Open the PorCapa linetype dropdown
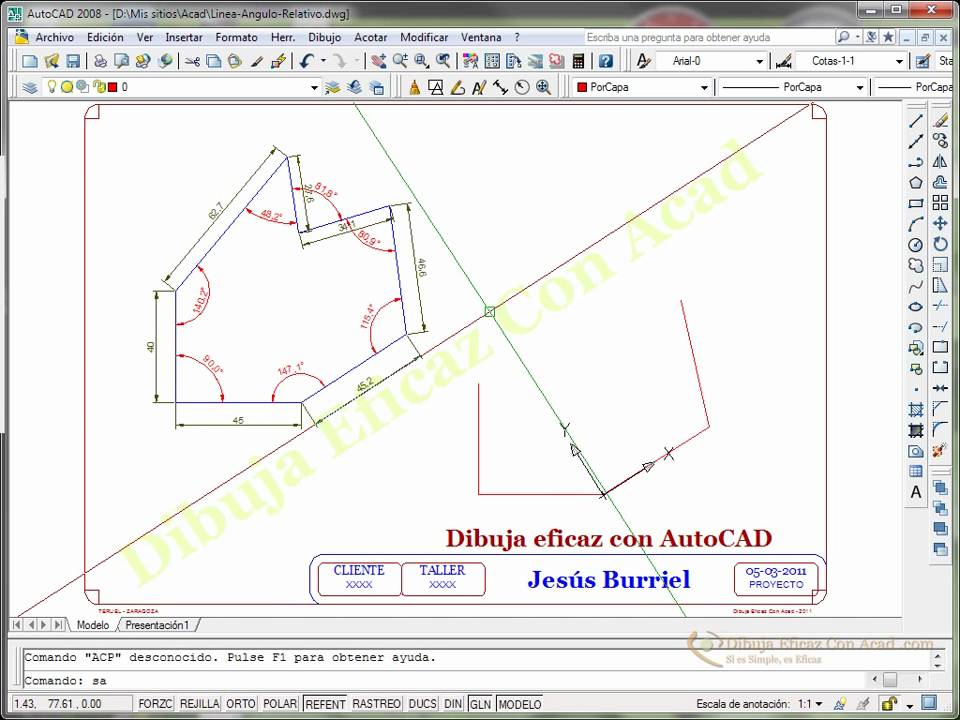960x720 pixels. click(860, 88)
